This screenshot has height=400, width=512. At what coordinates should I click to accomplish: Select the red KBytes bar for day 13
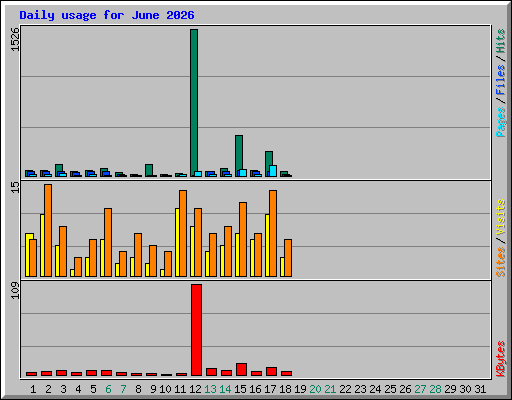[211, 372]
